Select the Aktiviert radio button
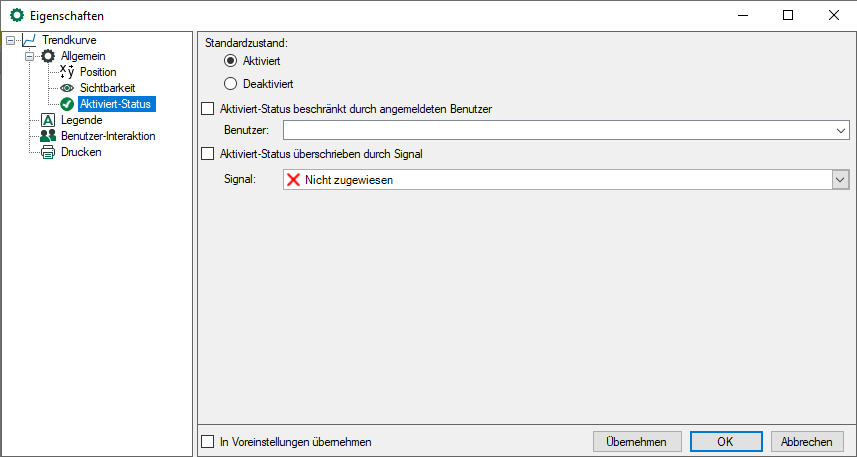 tap(230, 61)
